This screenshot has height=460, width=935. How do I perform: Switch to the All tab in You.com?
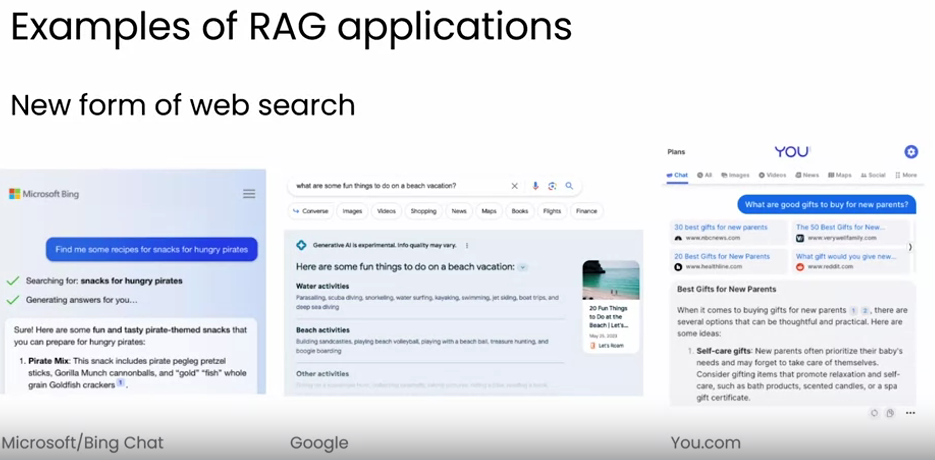(705, 175)
